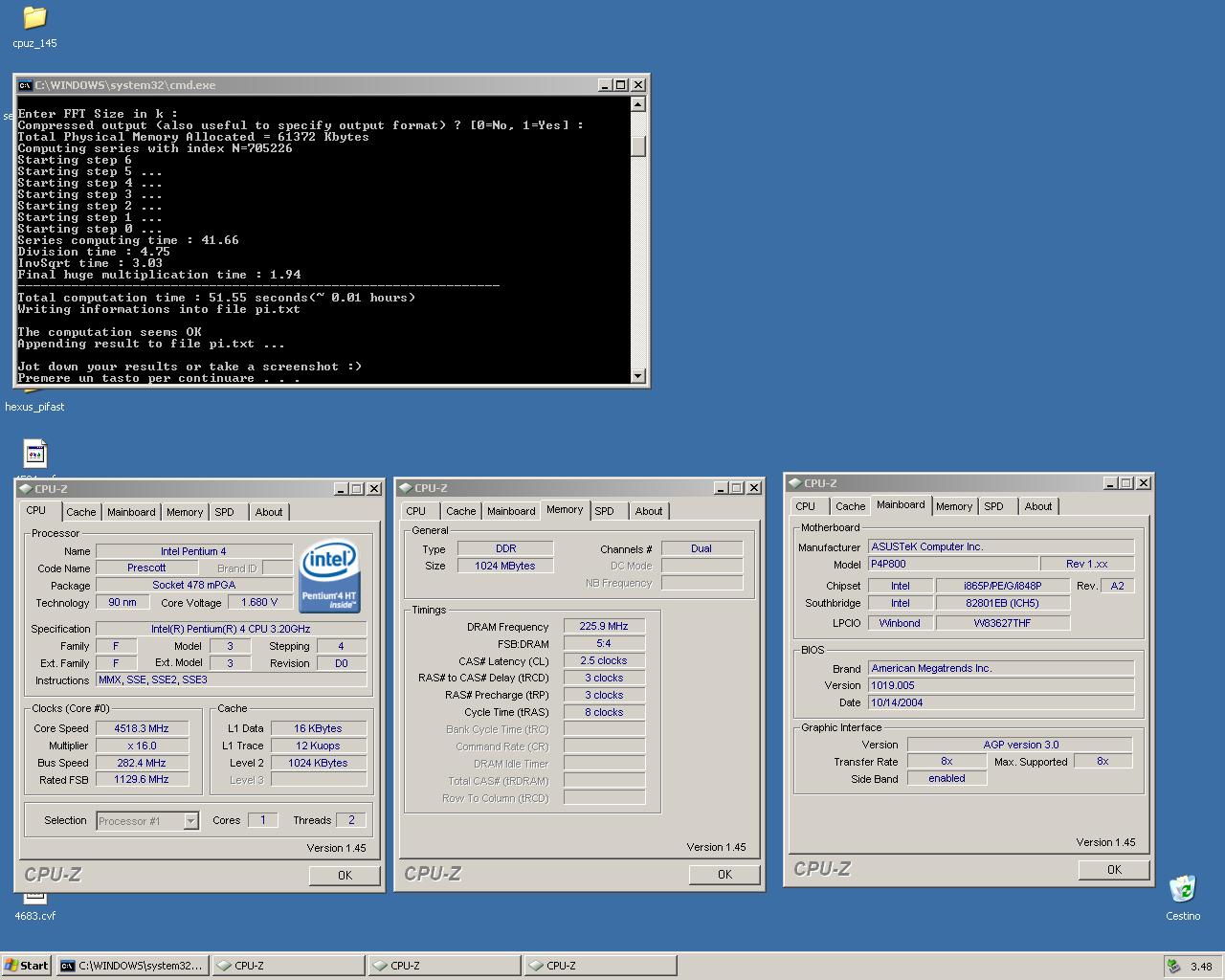Select About tab in Memory window
The height and width of the screenshot is (980, 1225).
point(649,511)
